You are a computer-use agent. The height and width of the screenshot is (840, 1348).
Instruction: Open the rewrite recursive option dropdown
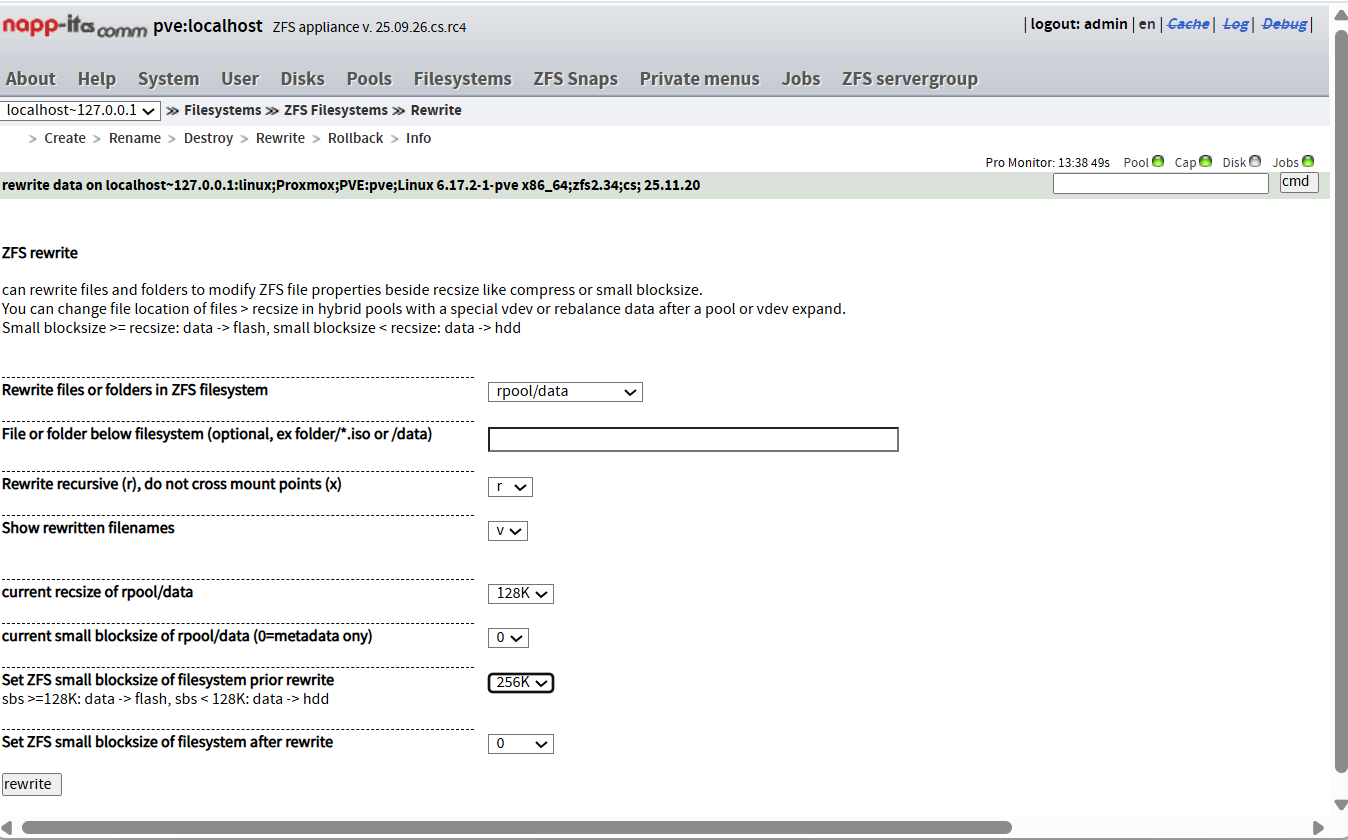coord(510,487)
